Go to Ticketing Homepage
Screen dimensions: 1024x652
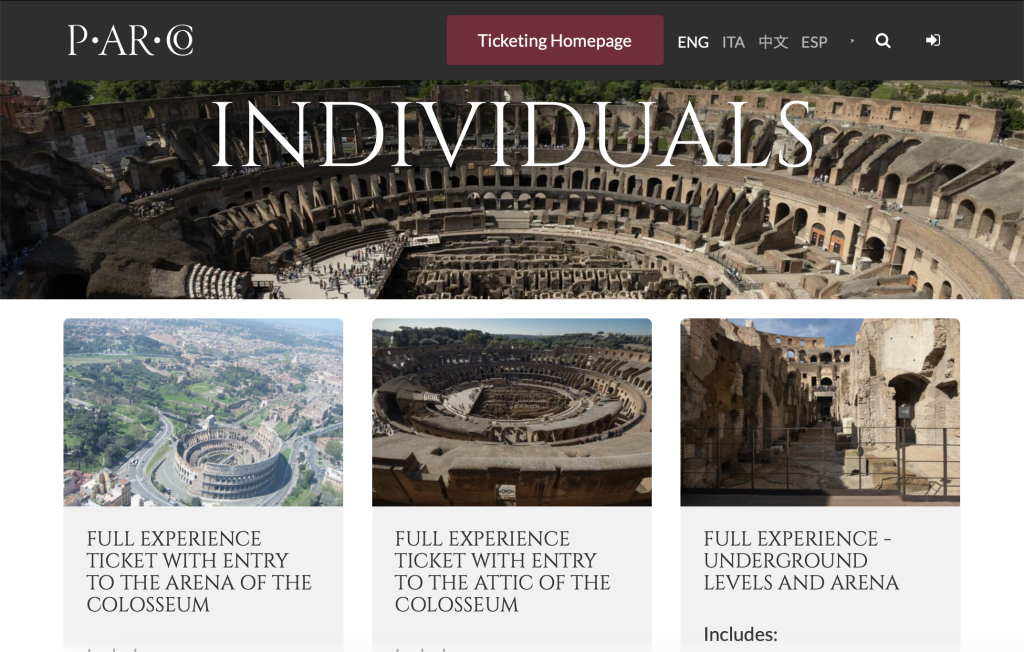pos(554,41)
